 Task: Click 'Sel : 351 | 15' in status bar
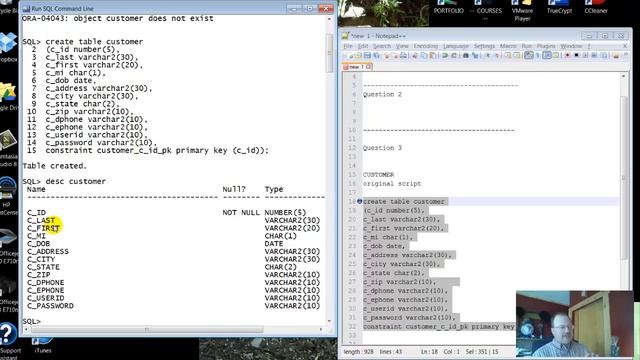[482, 351]
